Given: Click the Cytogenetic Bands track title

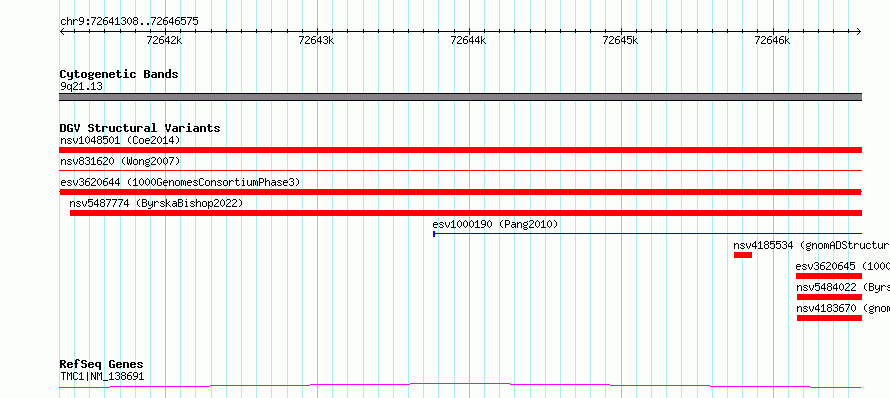Looking at the screenshot, I should (x=119, y=74).
